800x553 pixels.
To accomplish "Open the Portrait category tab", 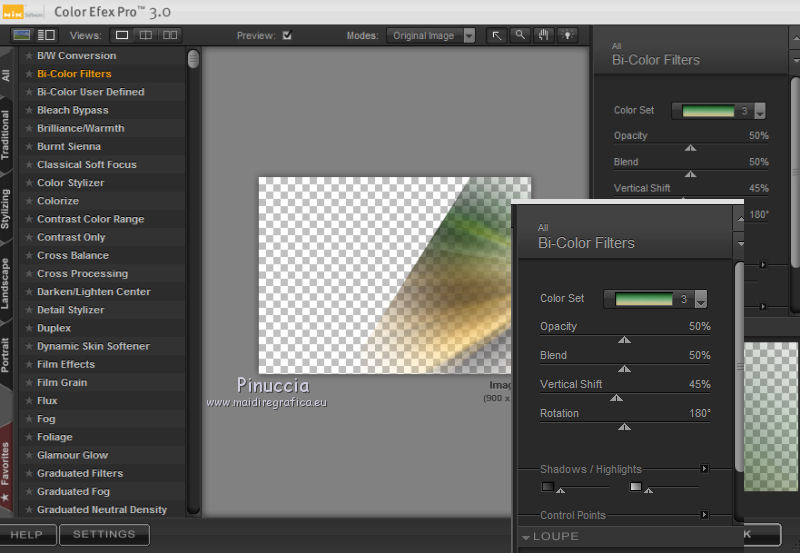I will point(6,355).
